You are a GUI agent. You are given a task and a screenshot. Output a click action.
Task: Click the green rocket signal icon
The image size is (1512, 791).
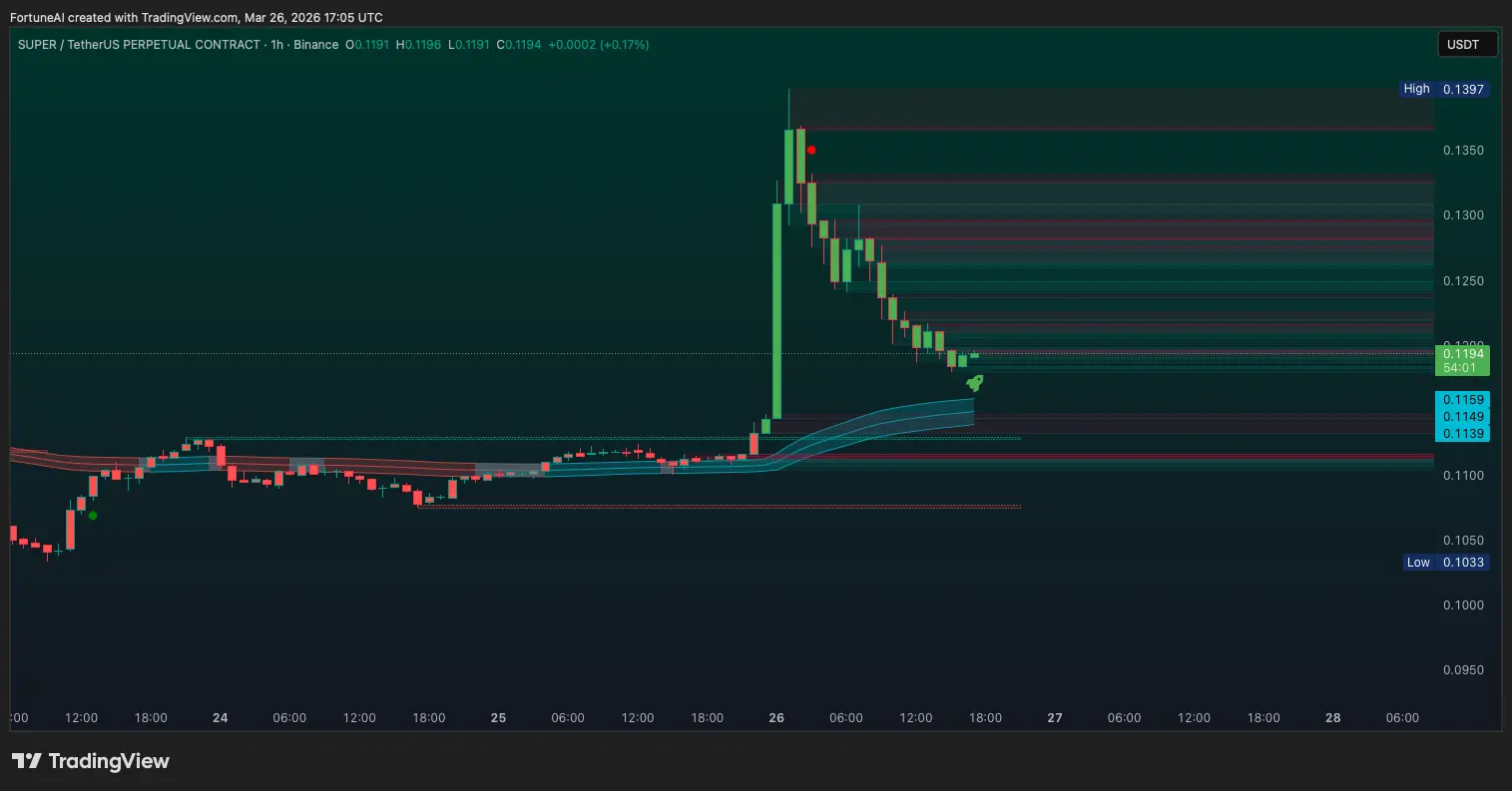(975, 382)
